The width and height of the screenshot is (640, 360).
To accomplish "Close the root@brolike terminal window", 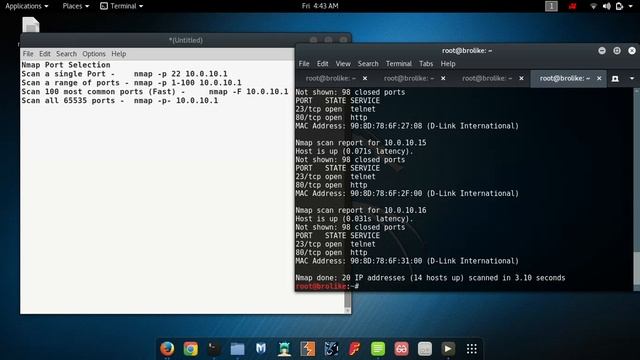I will point(632,51).
